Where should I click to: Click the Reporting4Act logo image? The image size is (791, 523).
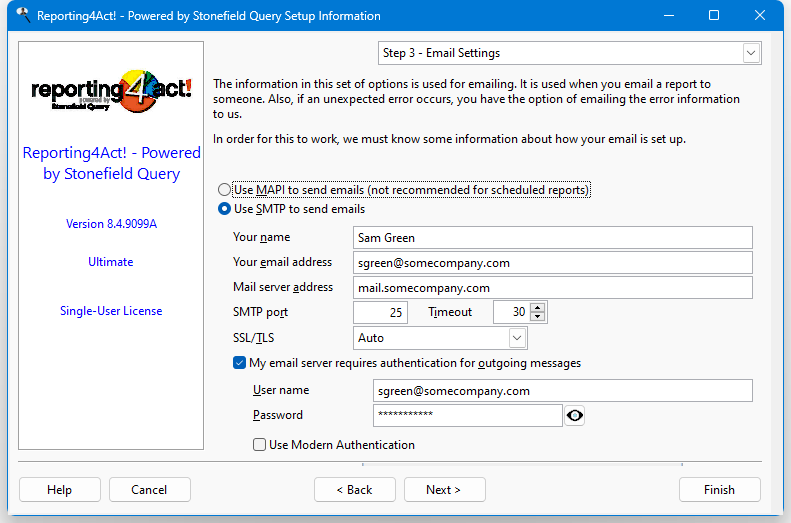pos(111,91)
